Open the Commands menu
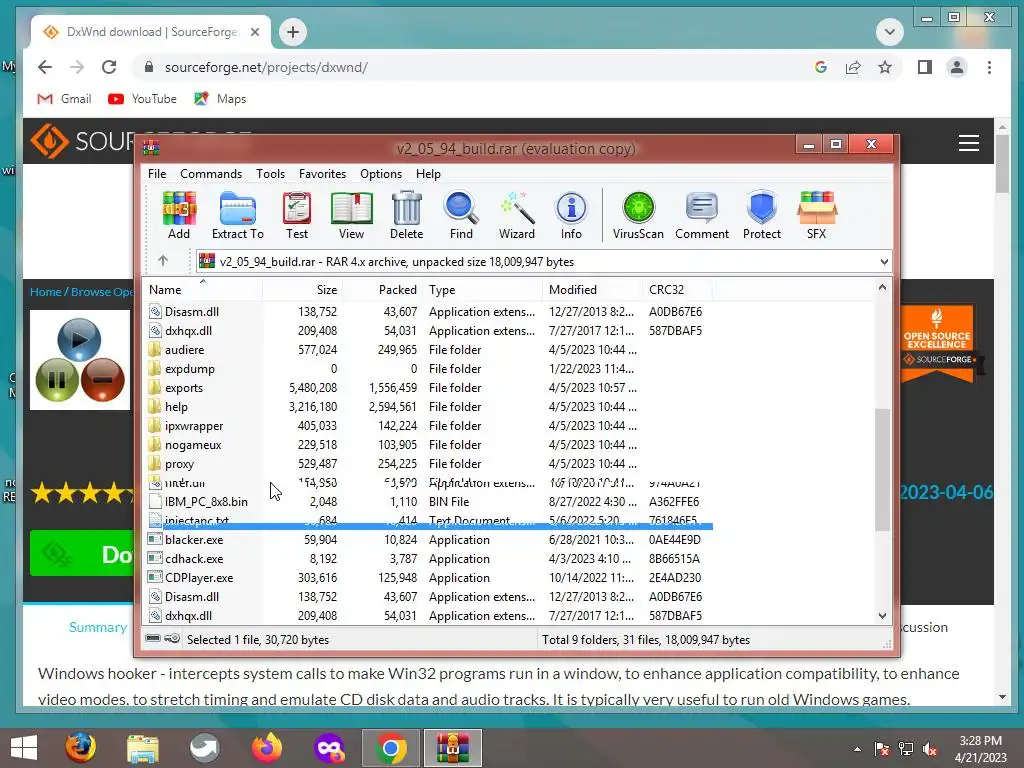This screenshot has width=1024, height=768. (x=211, y=174)
